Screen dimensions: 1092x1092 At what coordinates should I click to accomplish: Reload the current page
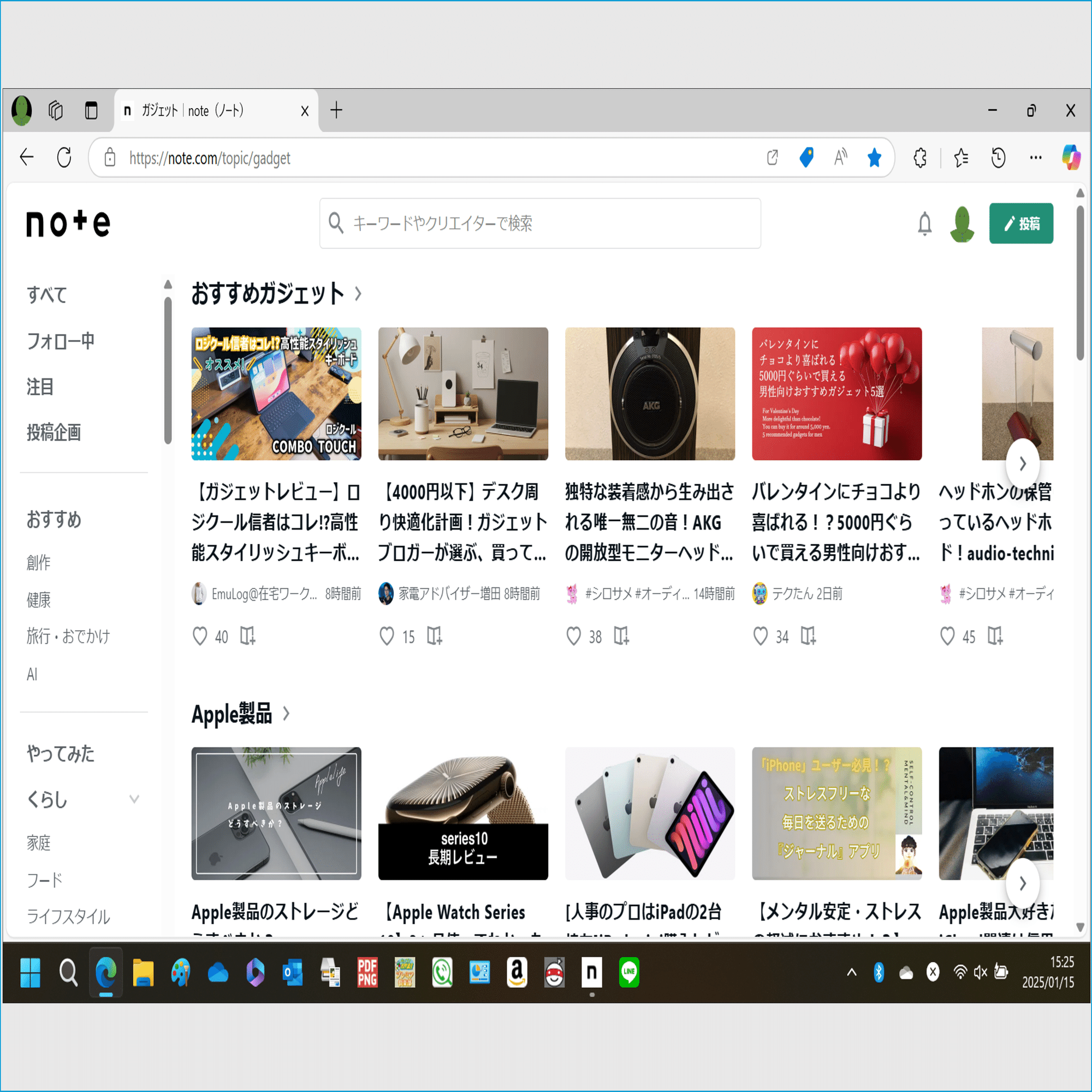[x=64, y=157]
